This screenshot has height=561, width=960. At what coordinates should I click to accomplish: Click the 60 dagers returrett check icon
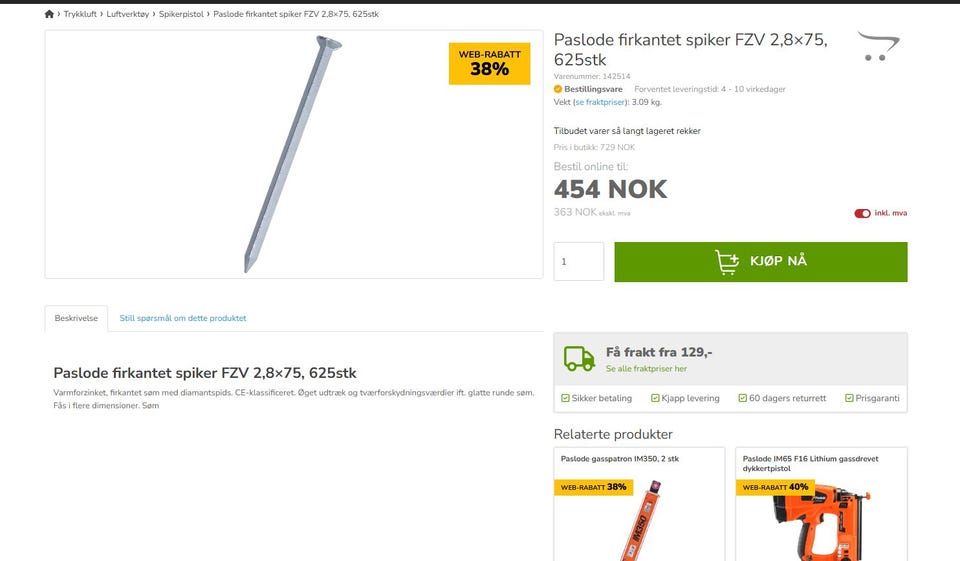[743, 398]
